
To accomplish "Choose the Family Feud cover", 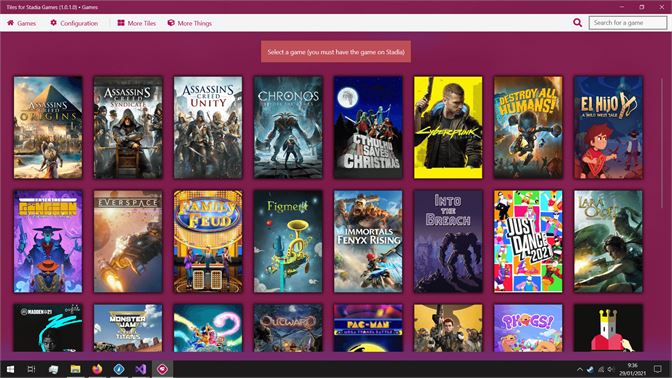I will pyautogui.click(x=208, y=241).
